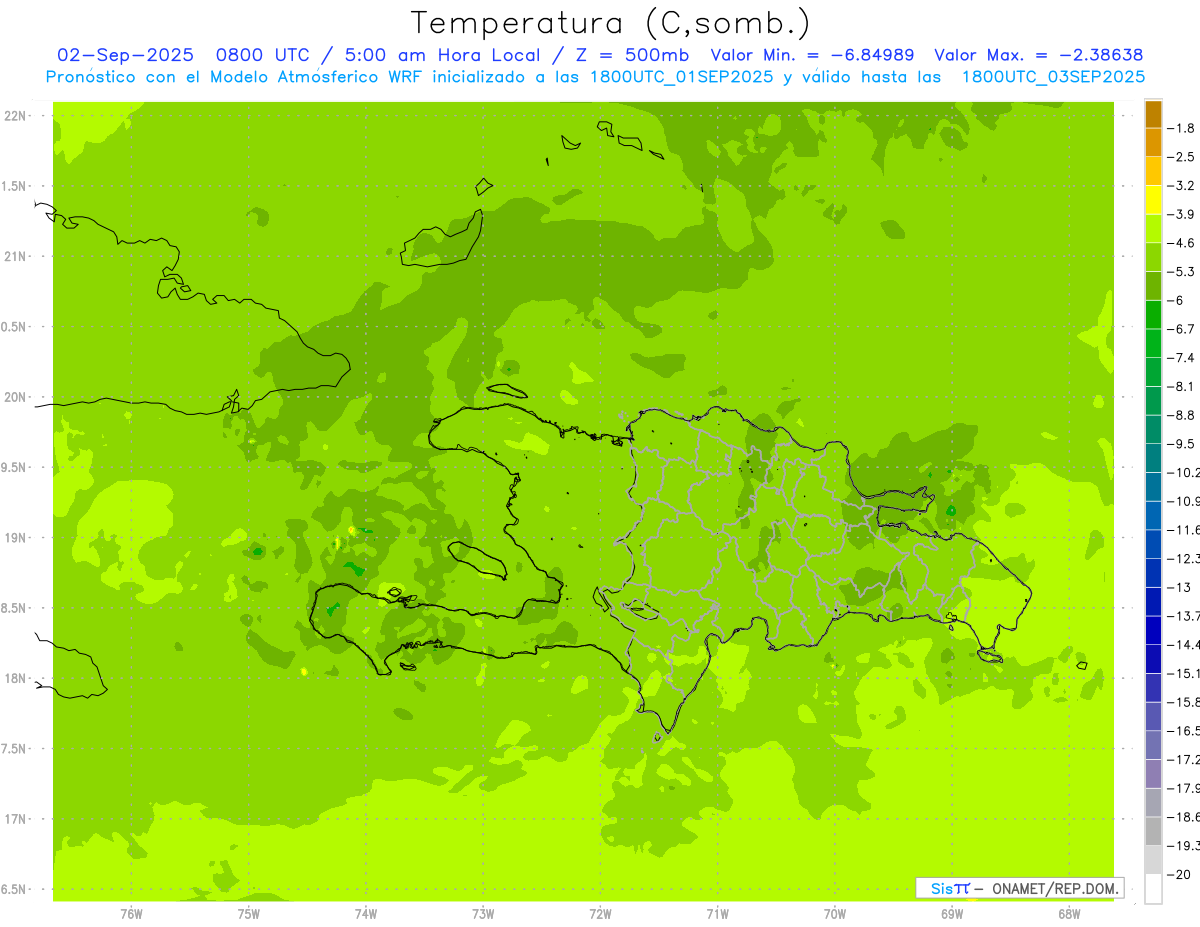The image size is (1200, 927).
Task: Click the '69W' longitude label
Action: [952, 914]
